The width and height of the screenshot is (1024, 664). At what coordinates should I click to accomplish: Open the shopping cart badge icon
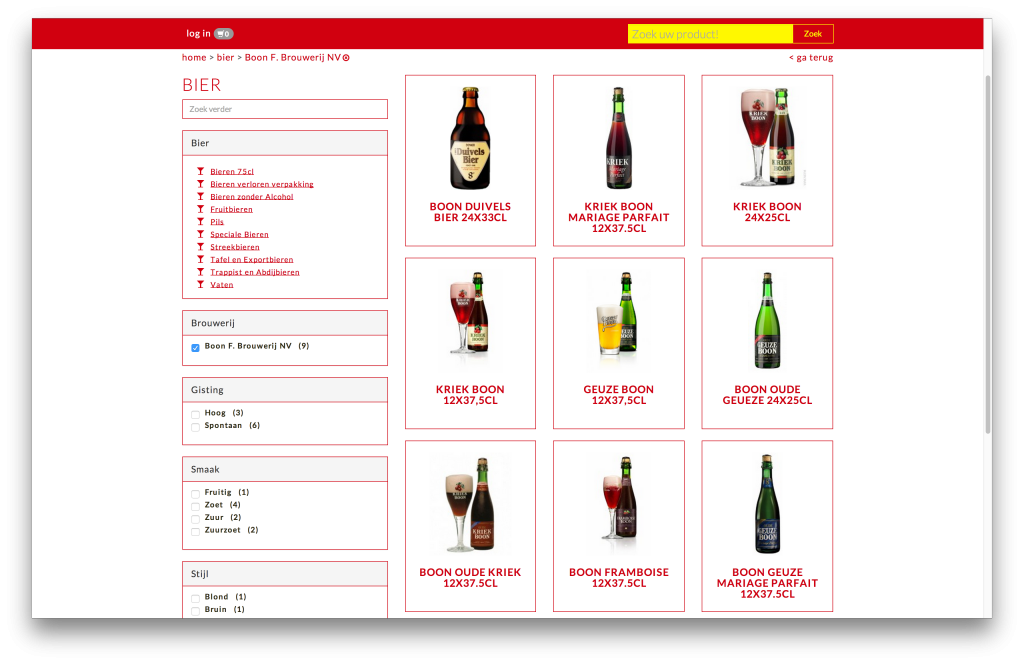(x=223, y=34)
